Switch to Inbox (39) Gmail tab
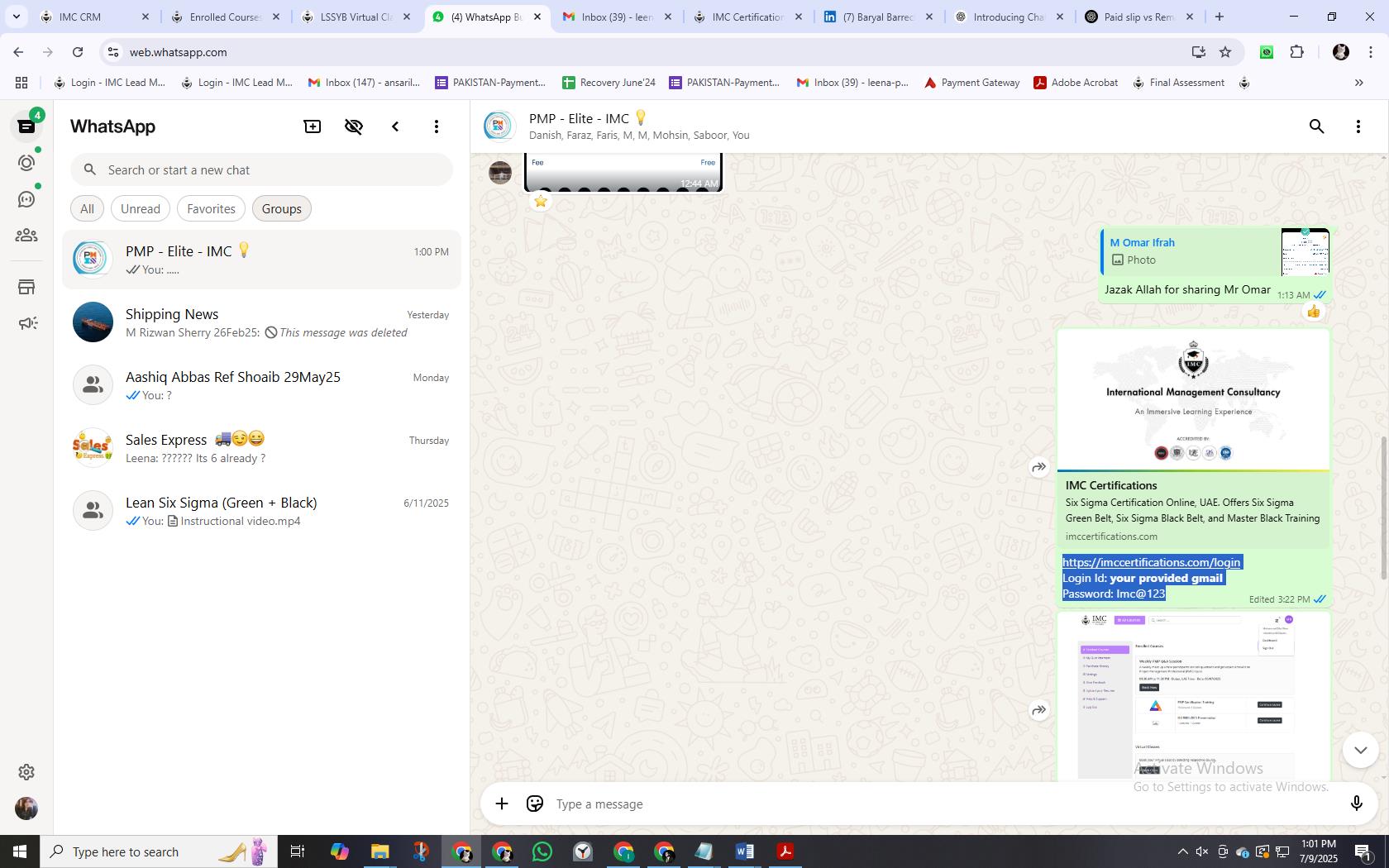This screenshot has height=868, width=1389. (x=616, y=17)
